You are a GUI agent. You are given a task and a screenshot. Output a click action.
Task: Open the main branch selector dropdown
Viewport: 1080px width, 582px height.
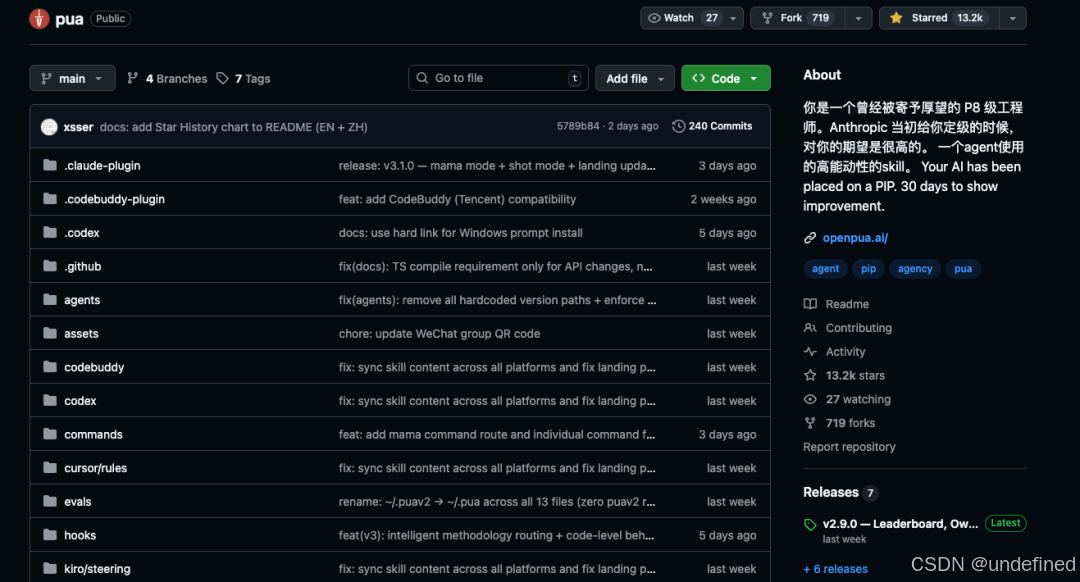coord(72,78)
